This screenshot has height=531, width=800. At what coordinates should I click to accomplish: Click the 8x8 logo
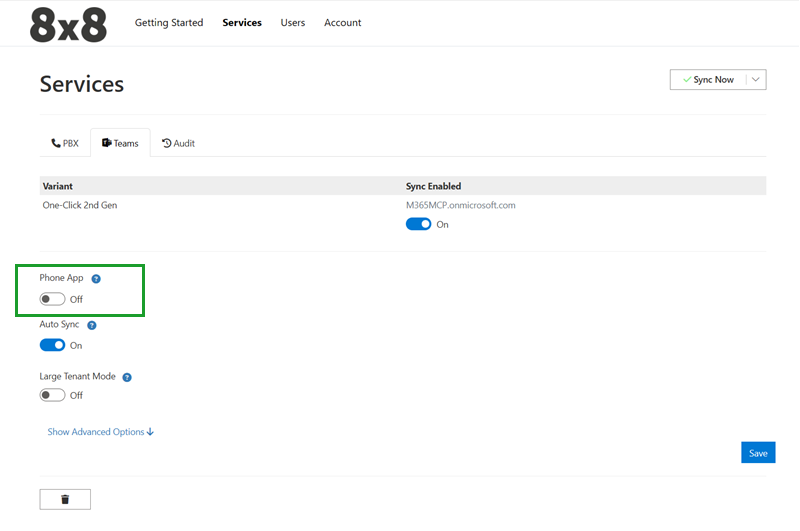point(68,23)
